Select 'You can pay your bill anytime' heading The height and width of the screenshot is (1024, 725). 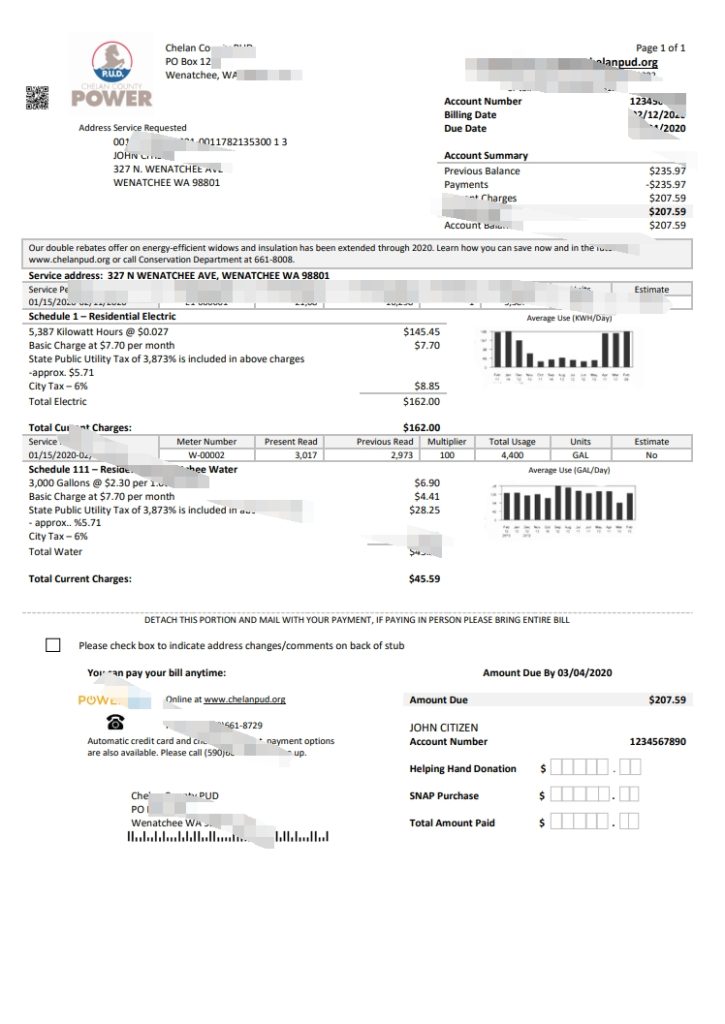pos(157,673)
